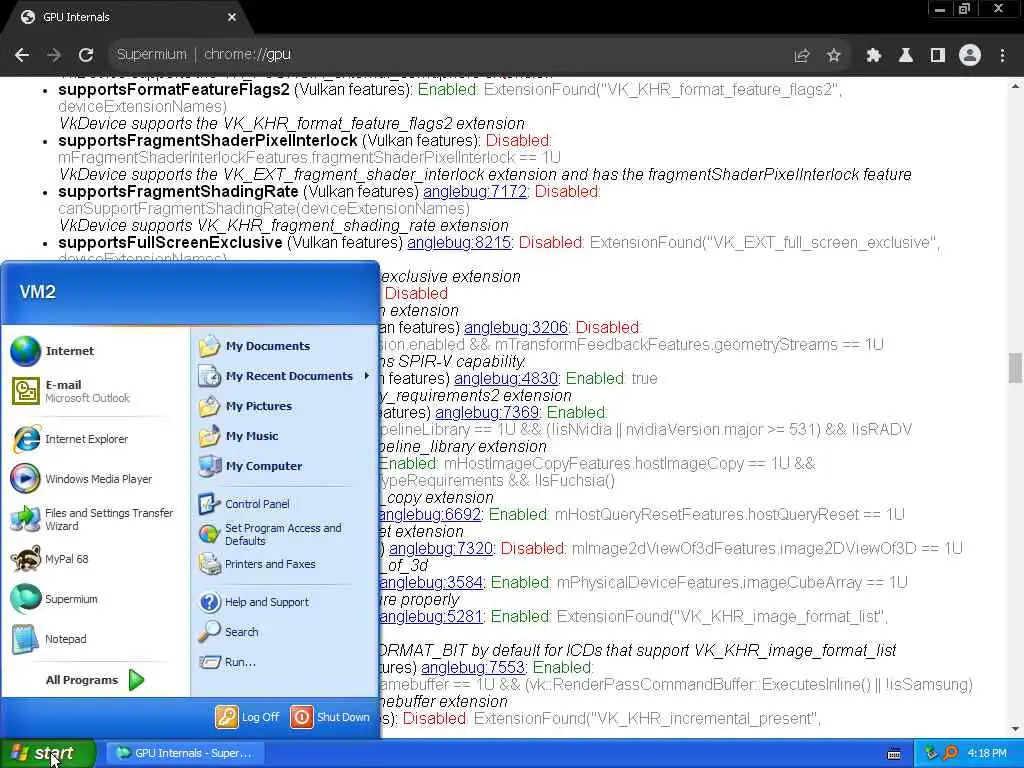The width and height of the screenshot is (1024, 768).
Task: Click the Shut Down button
Action: 330,717
